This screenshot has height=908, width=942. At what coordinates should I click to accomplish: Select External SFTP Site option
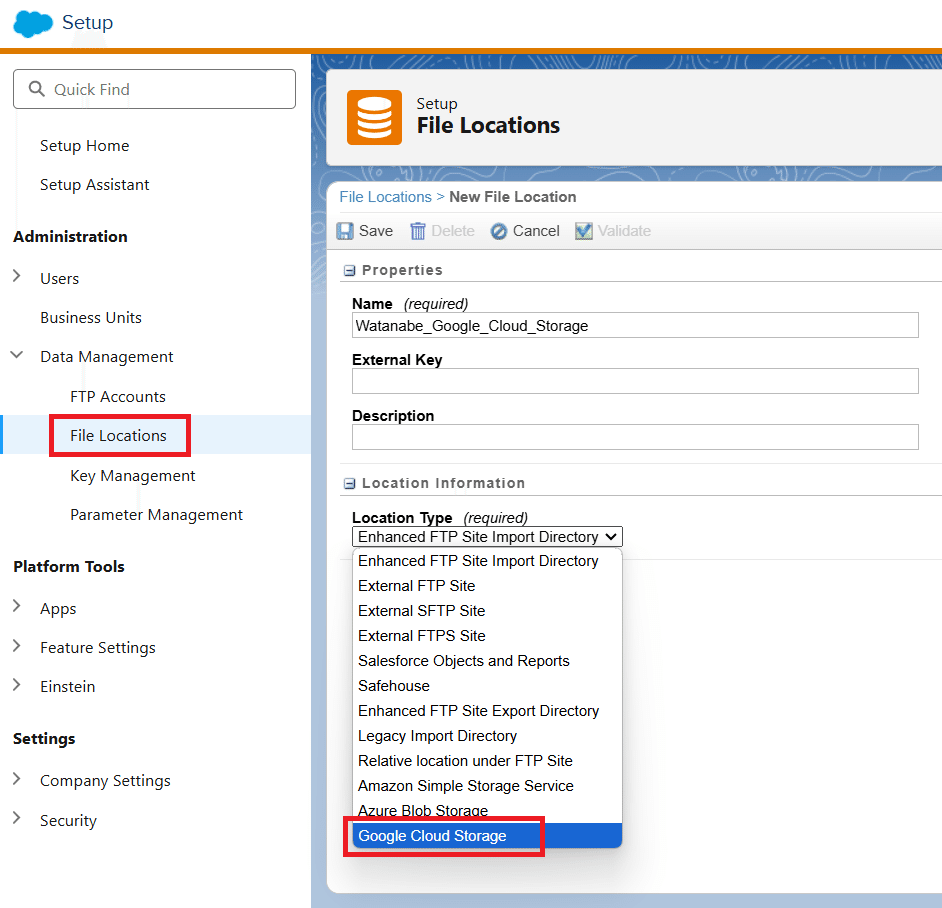(487, 611)
